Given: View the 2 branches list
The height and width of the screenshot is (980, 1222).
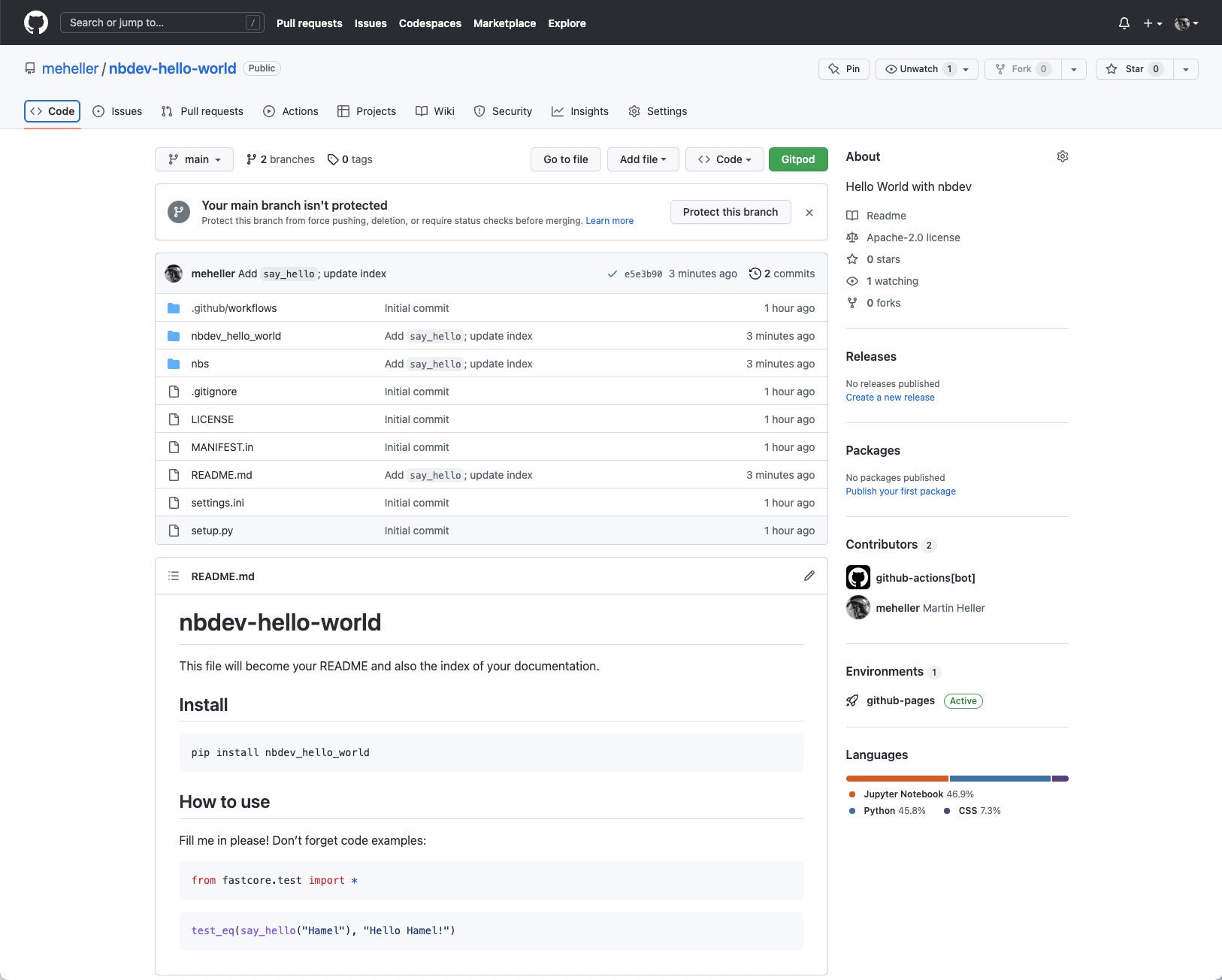Looking at the screenshot, I should pos(280,159).
